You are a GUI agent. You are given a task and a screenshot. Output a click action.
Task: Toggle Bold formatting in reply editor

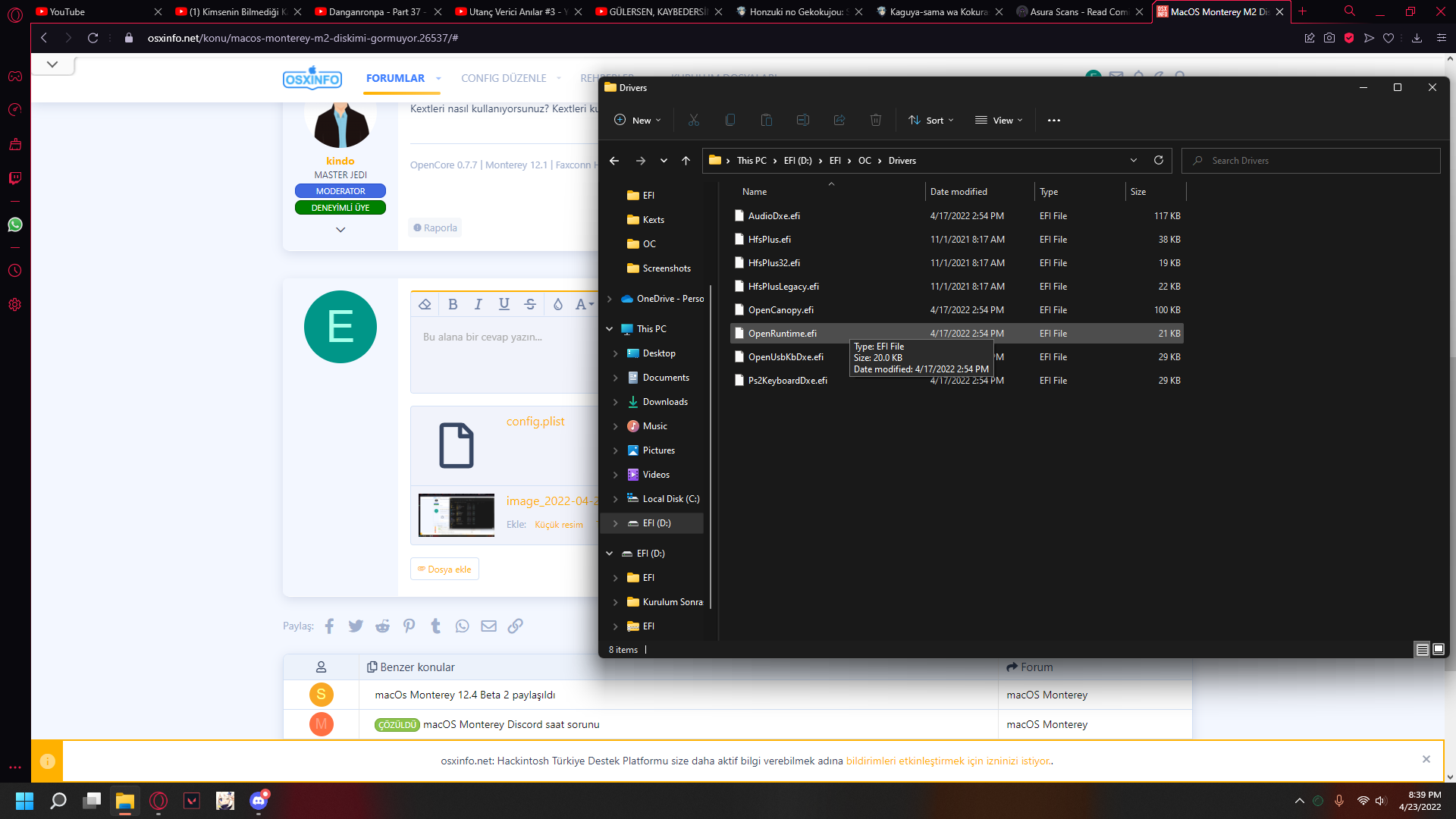453,304
